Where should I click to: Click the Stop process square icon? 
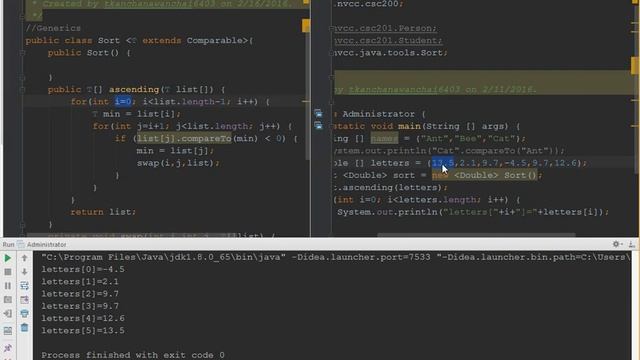pos(7,272)
